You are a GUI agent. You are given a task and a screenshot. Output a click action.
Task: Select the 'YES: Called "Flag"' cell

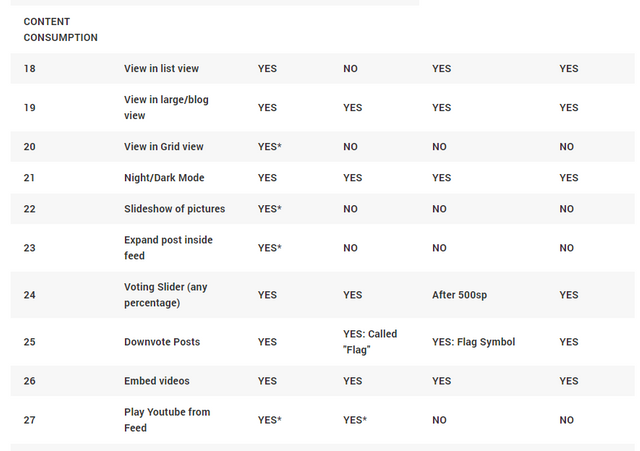tap(370, 342)
